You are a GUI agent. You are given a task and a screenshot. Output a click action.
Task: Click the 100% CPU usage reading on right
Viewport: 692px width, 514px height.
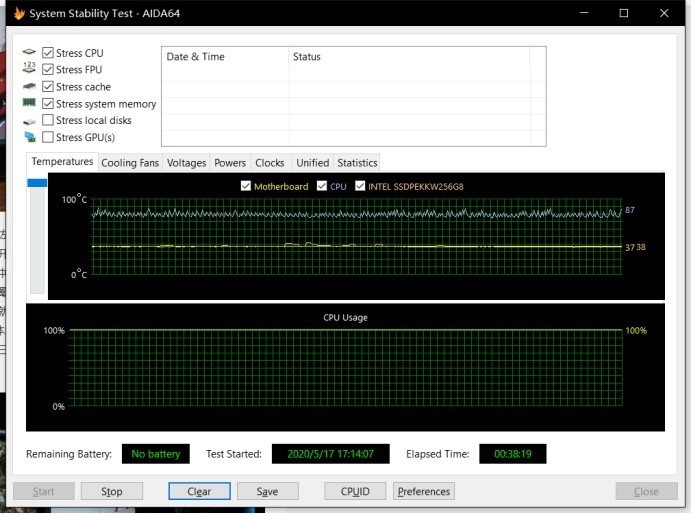pyautogui.click(x=636, y=330)
